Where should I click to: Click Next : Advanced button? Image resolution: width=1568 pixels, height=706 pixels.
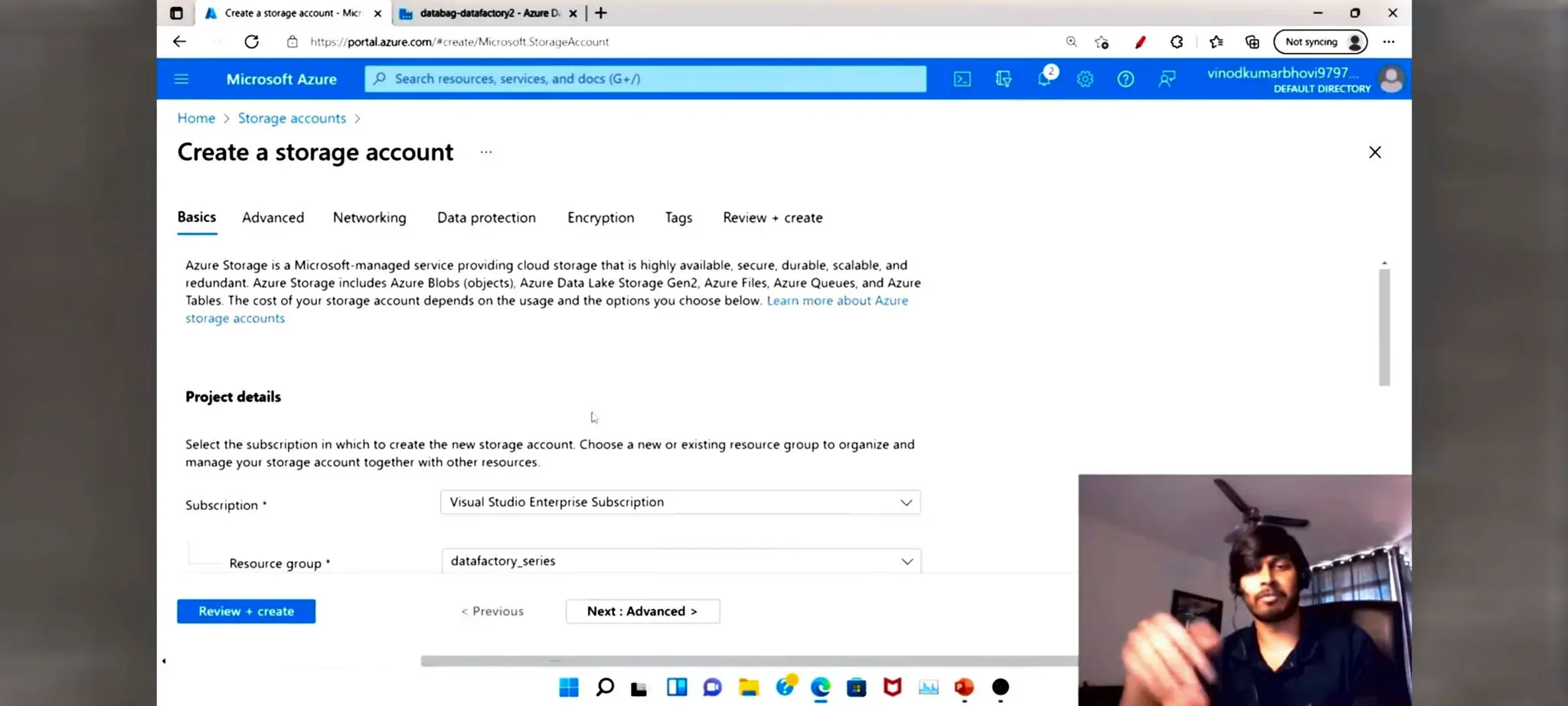(x=642, y=611)
